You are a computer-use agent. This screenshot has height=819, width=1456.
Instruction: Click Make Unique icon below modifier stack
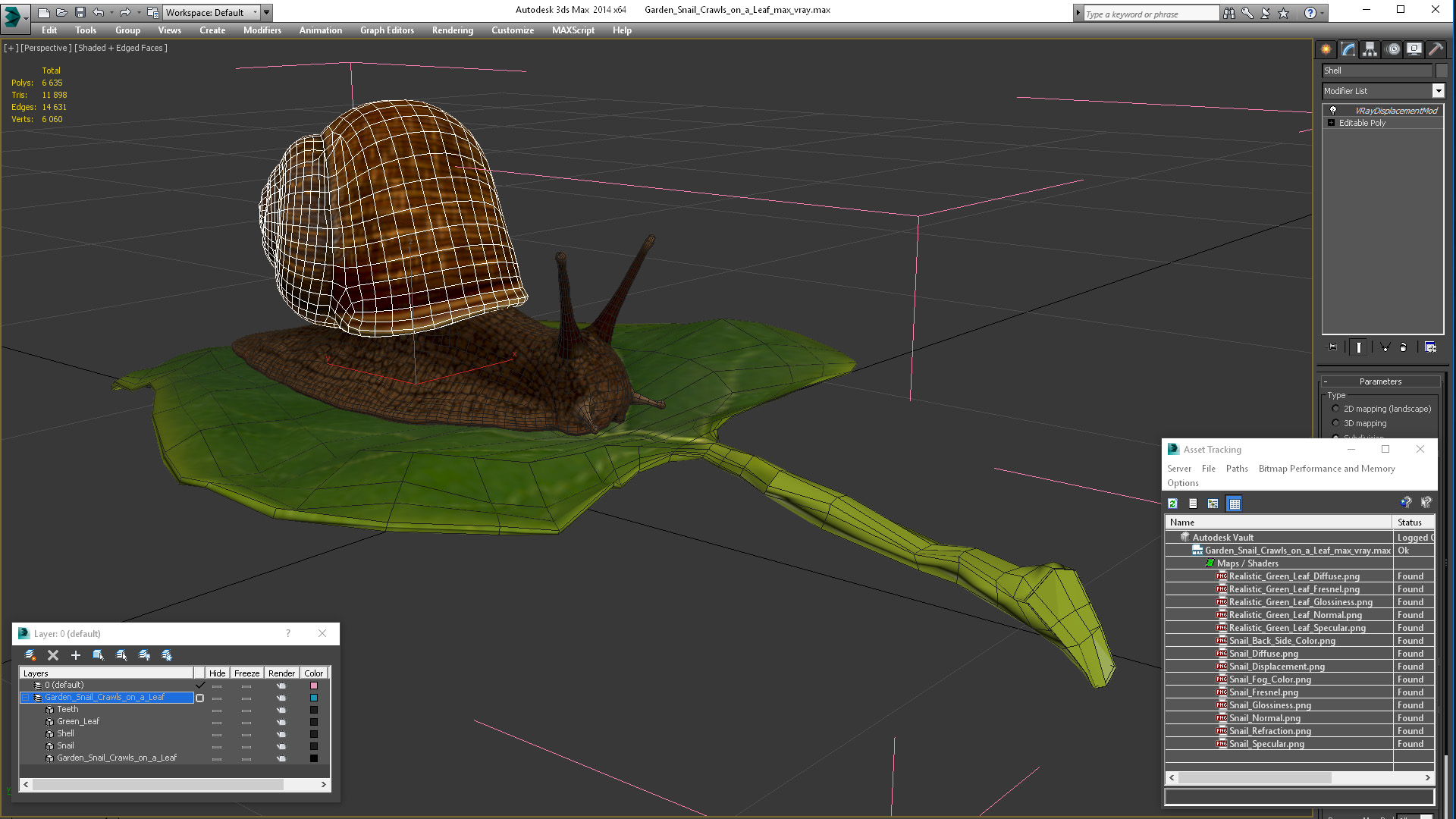[1385, 347]
